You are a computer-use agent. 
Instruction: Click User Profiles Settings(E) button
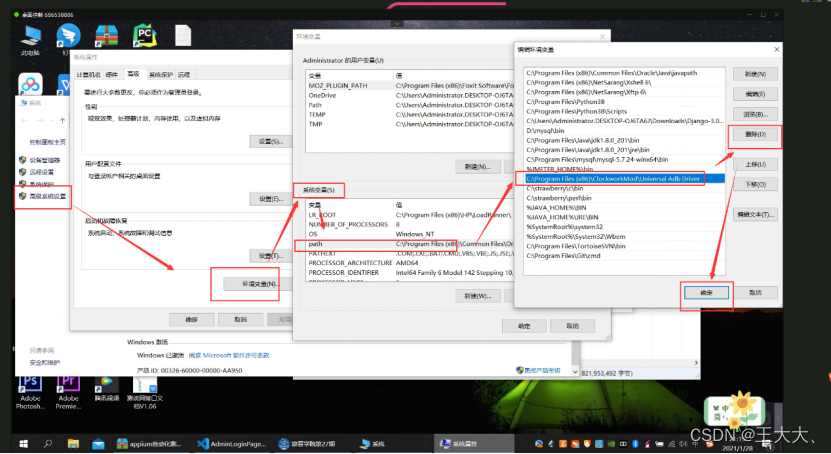click(x=270, y=199)
